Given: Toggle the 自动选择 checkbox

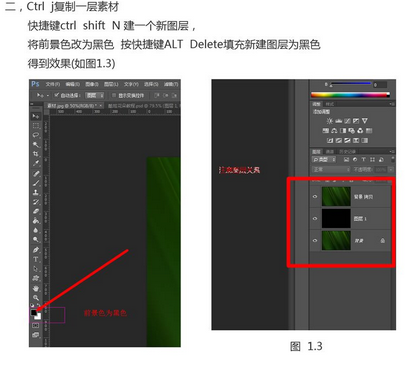Looking at the screenshot, I should (57, 95).
